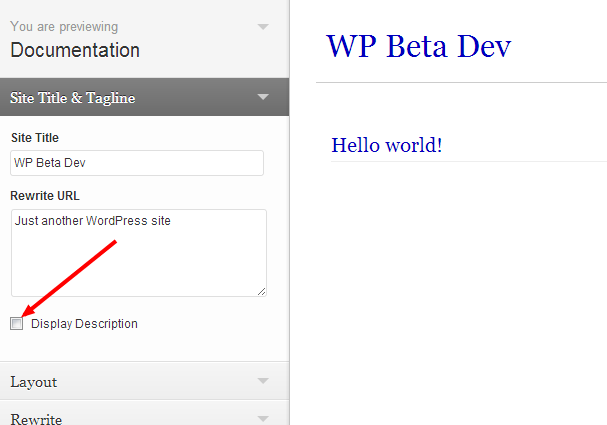
Task: Click the Site Title input field
Action: click(137, 163)
